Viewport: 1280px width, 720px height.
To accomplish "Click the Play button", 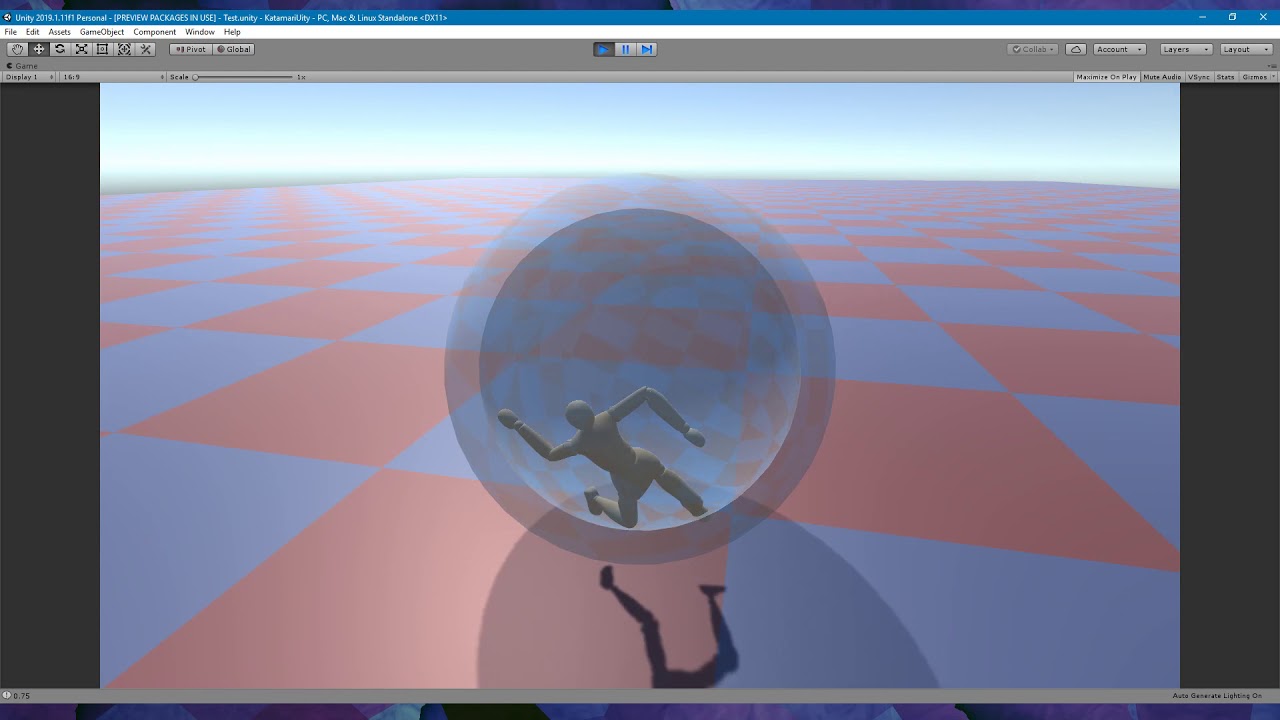I will pos(603,49).
